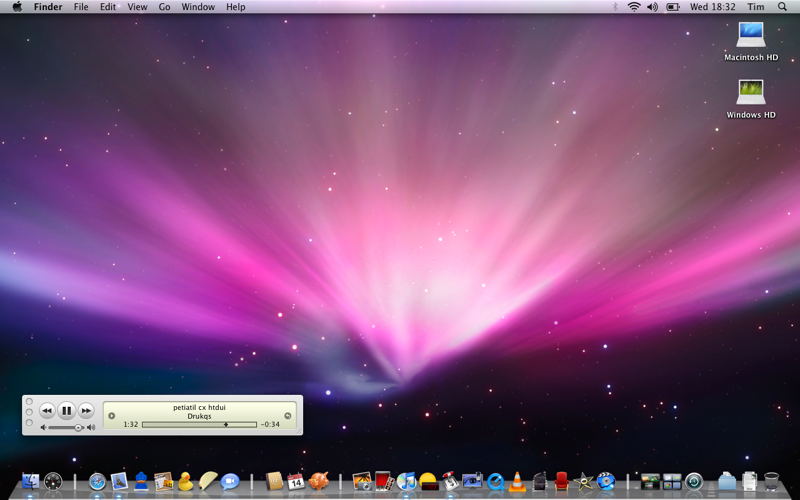Open the joystick app in Dock
This screenshot has width=800, height=500.
coord(450,481)
